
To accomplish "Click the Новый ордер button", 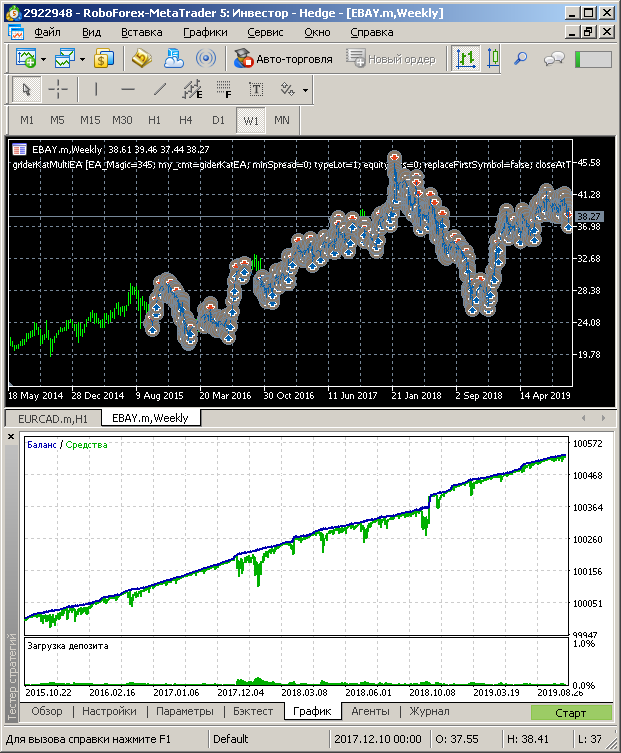I will tap(391, 59).
